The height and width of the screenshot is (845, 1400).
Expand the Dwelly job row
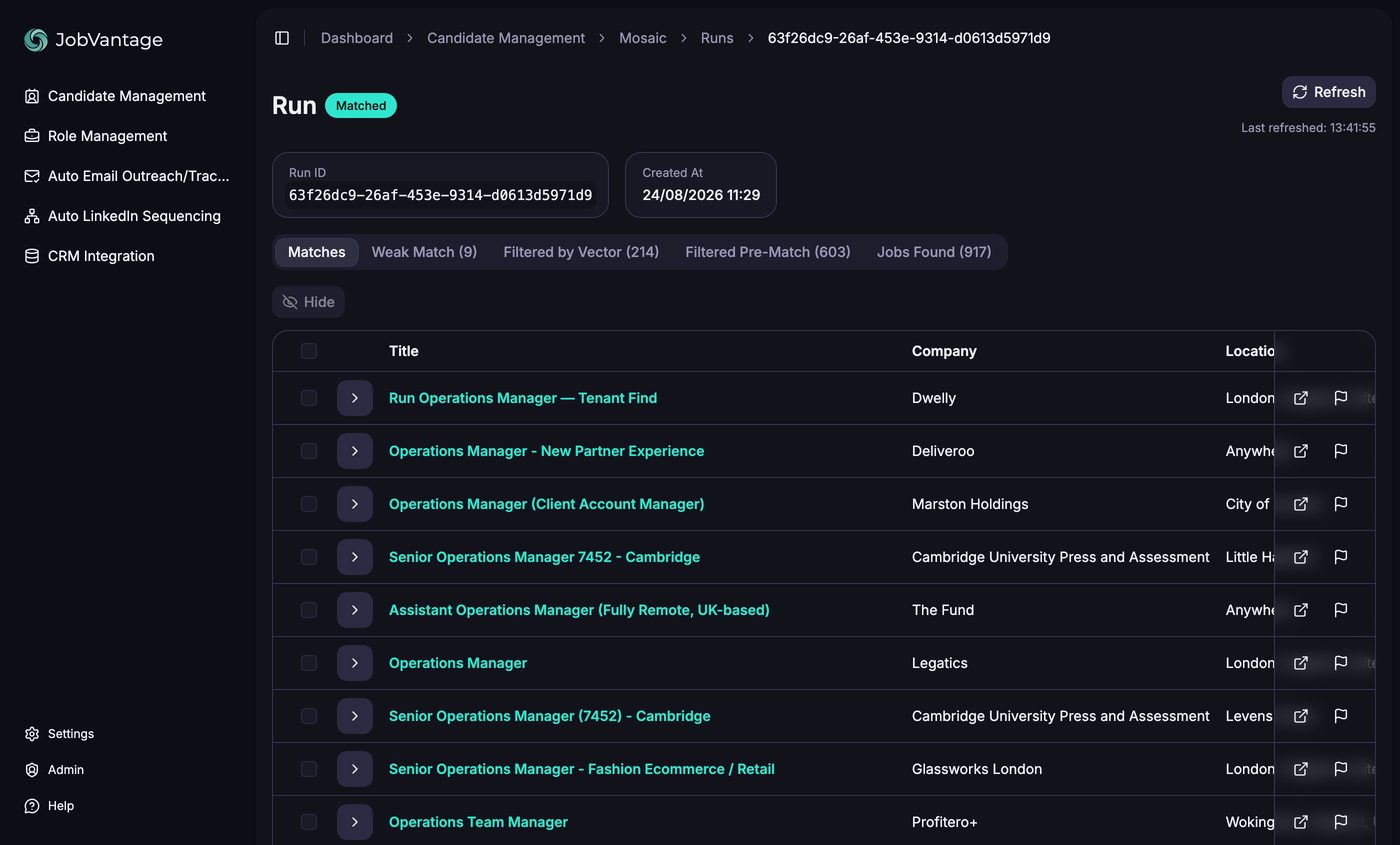pyautogui.click(x=355, y=398)
